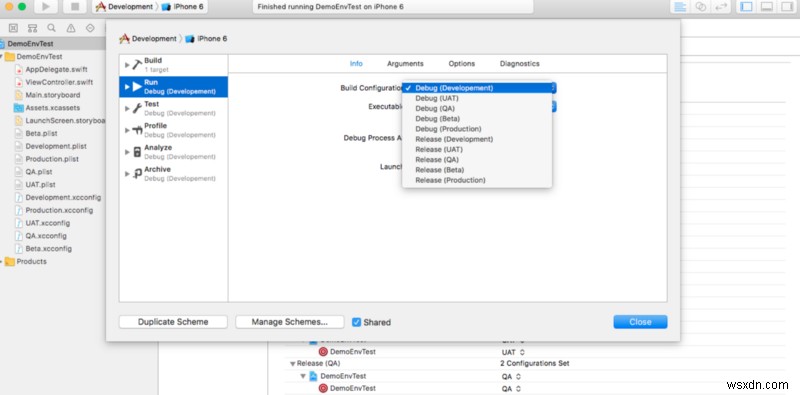Show the assistant editor icon
800x395 pixels.
click(x=701, y=7)
